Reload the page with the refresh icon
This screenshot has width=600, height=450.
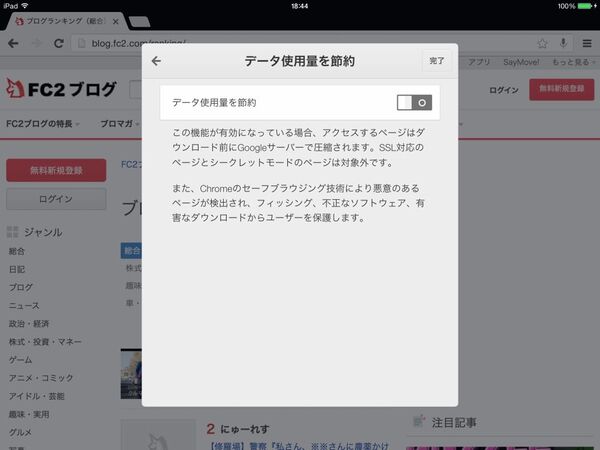pos(59,43)
